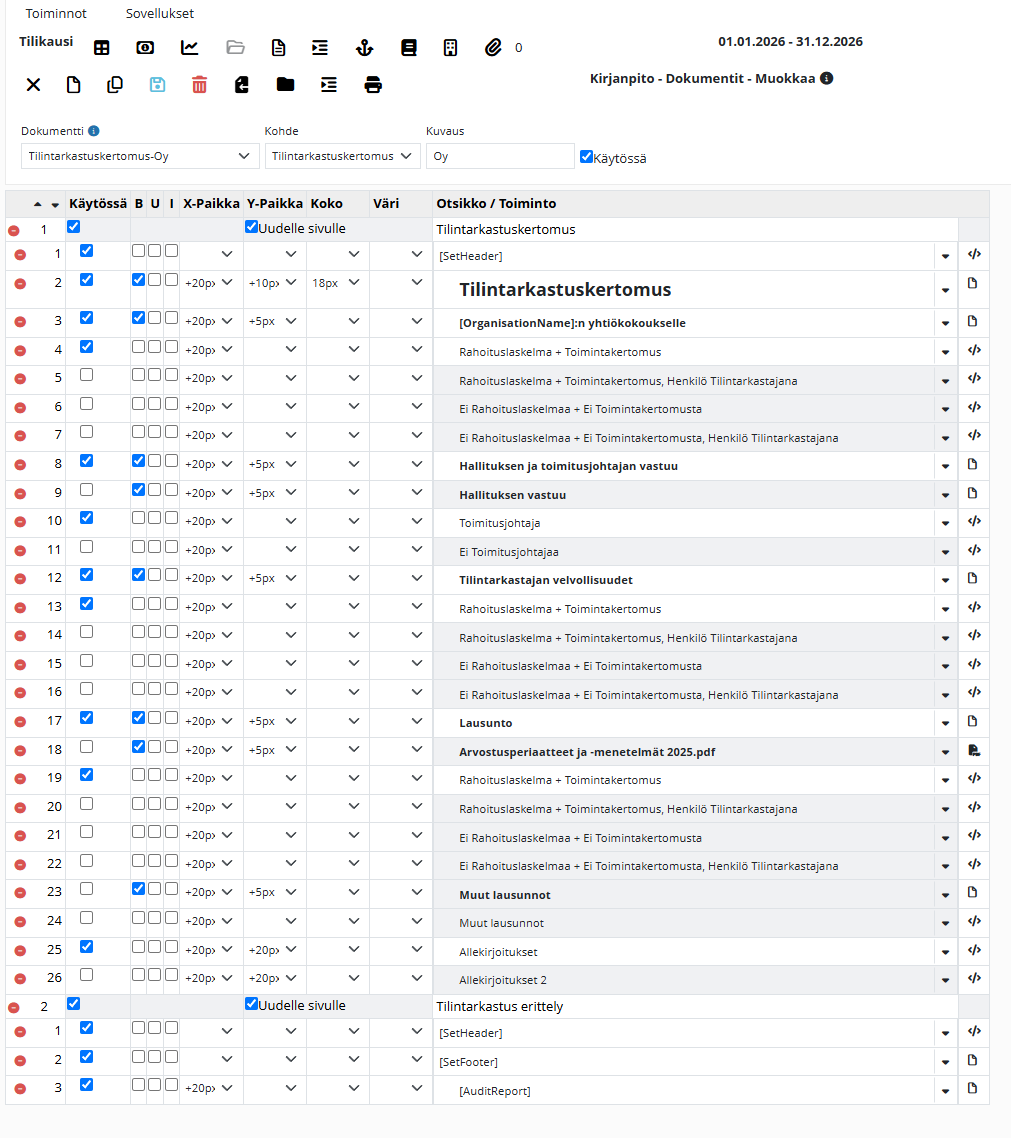This screenshot has width=1011, height=1138.
Task: Remove row 17 Lausunto with red minus
Action: 20,722
